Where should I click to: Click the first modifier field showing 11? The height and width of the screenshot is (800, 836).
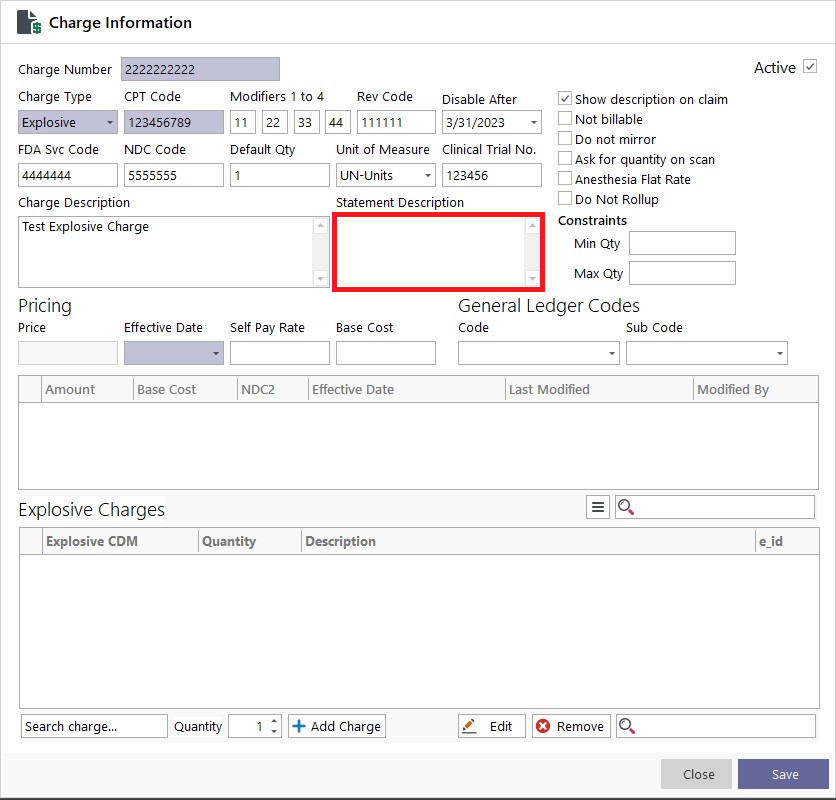tap(243, 122)
